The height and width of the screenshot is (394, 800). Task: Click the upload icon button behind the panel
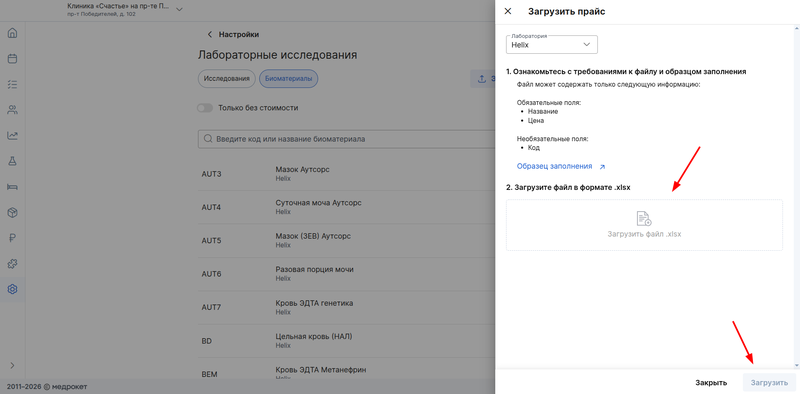point(481,79)
